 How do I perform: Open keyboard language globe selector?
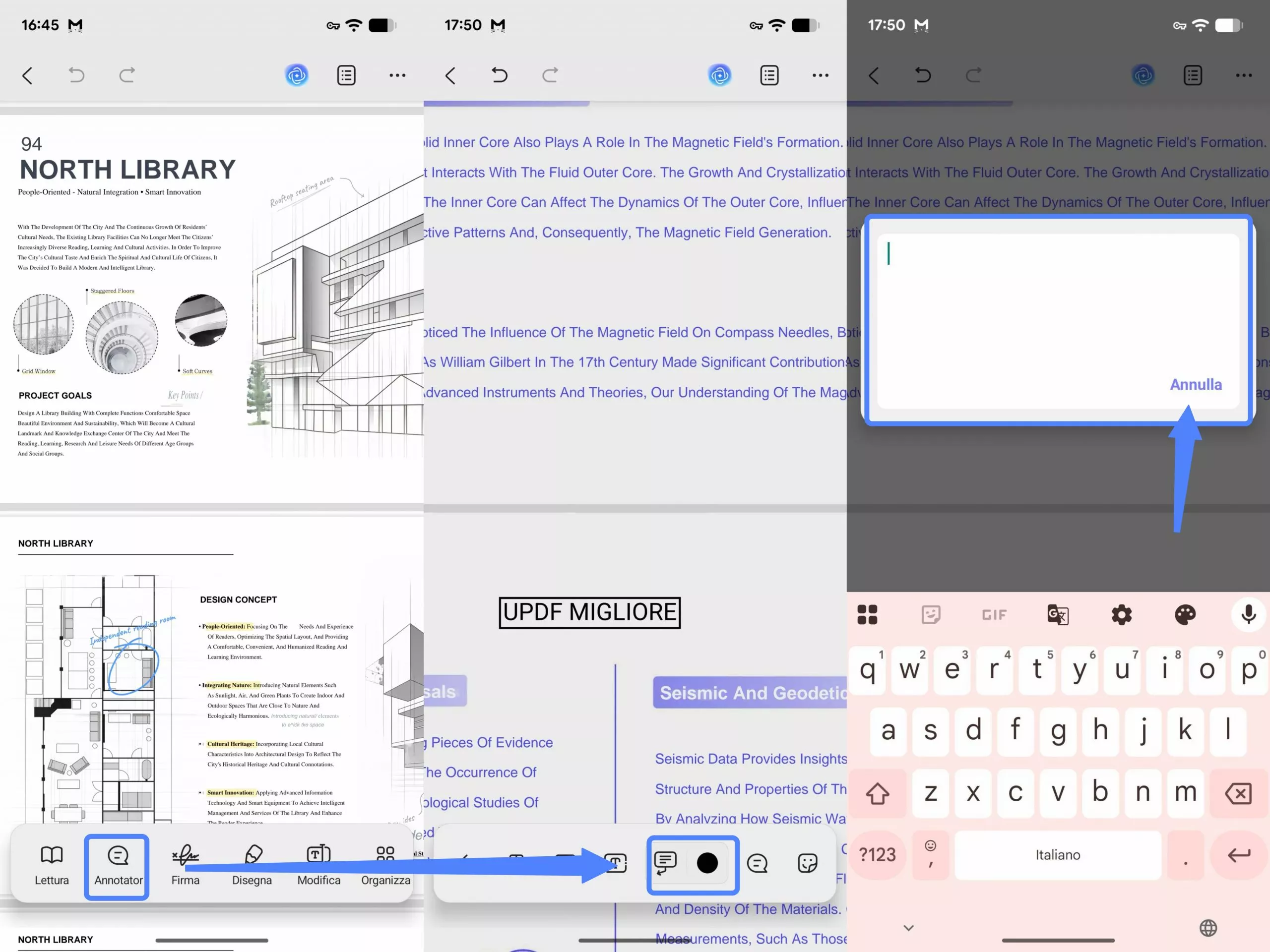(x=1208, y=927)
